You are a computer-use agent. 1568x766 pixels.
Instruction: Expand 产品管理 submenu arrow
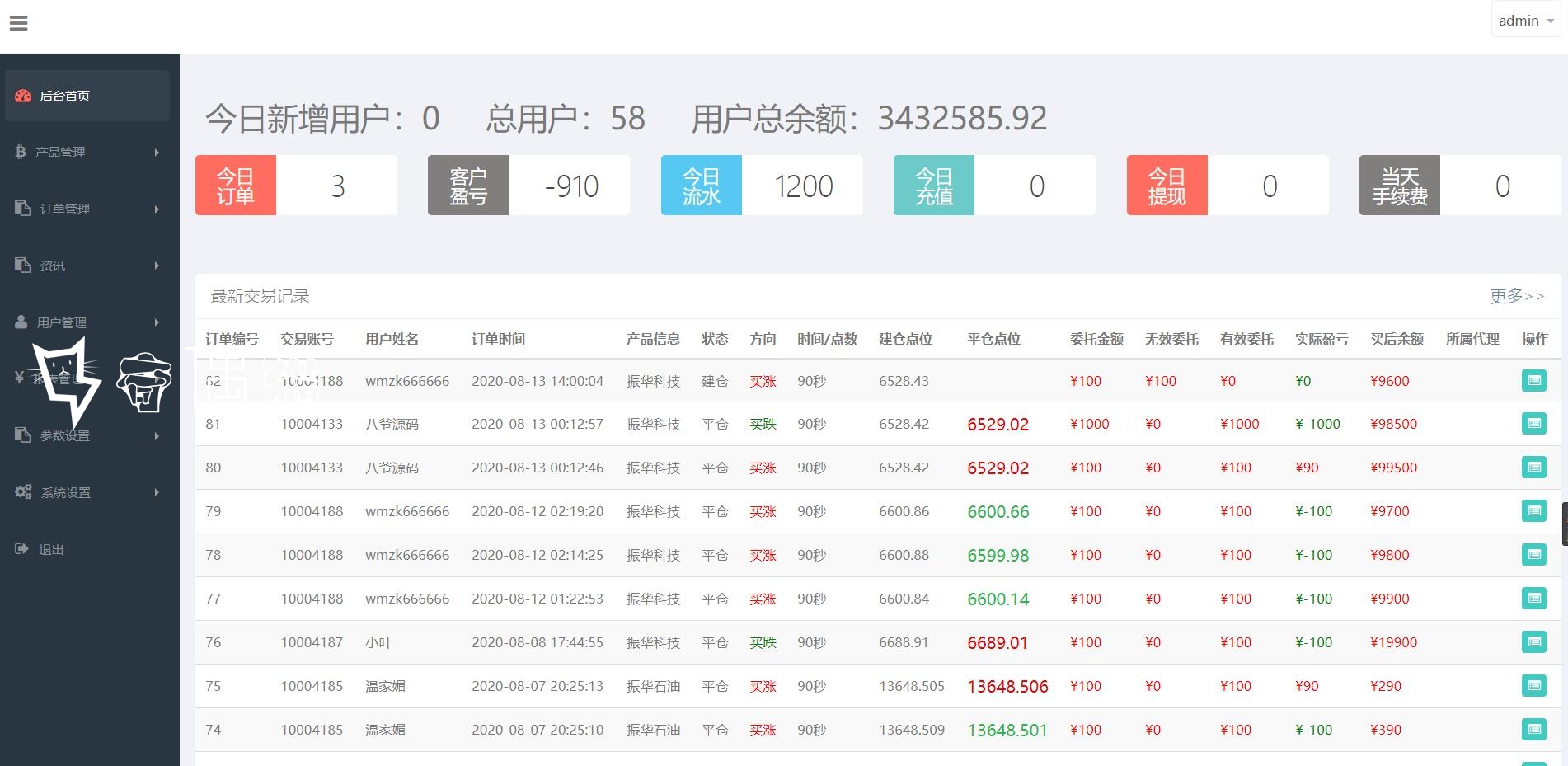click(x=157, y=152)
